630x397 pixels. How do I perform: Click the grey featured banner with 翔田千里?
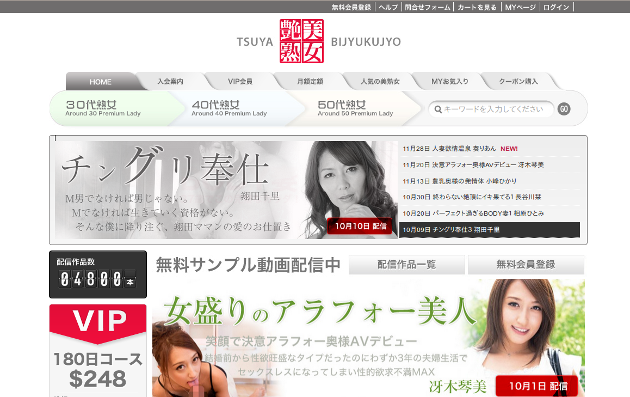point(226,190)
